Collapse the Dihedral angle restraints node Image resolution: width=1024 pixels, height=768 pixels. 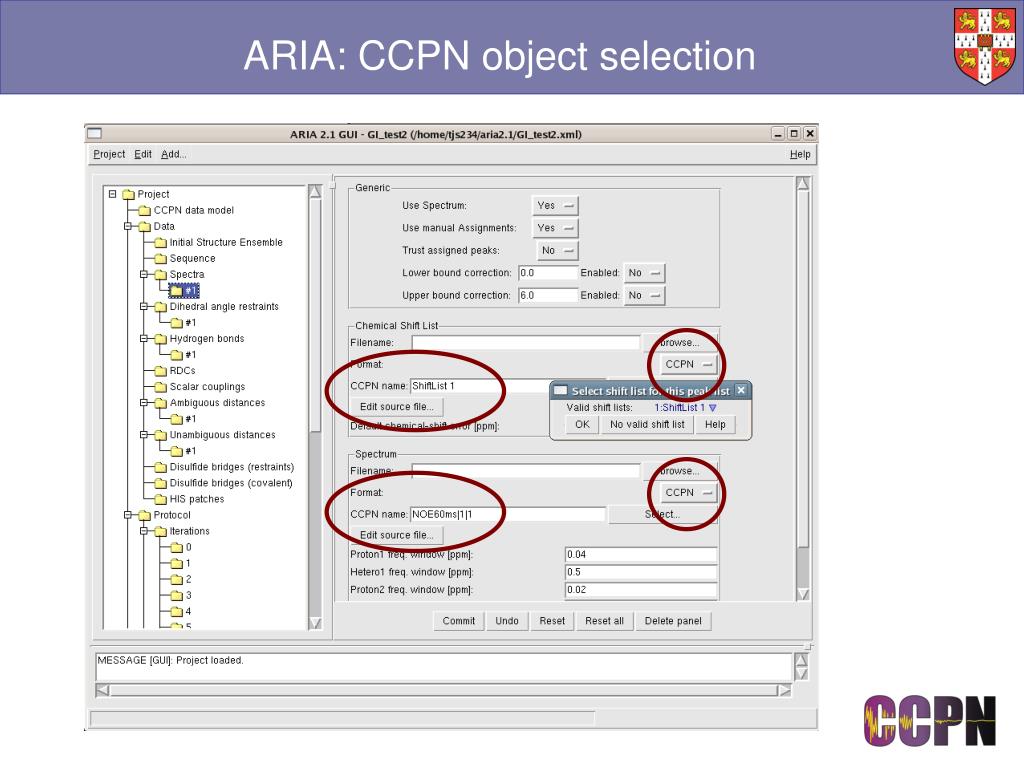pos(144,306)
